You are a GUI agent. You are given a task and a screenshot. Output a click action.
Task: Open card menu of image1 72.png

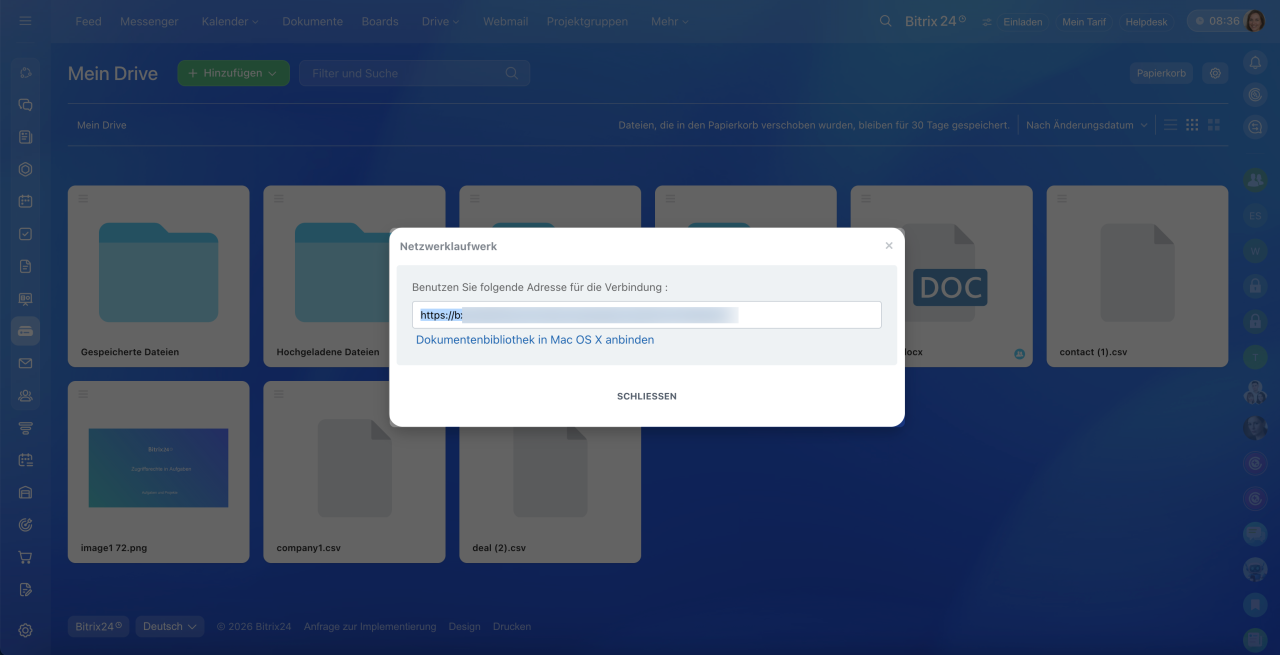click(83, 395)
